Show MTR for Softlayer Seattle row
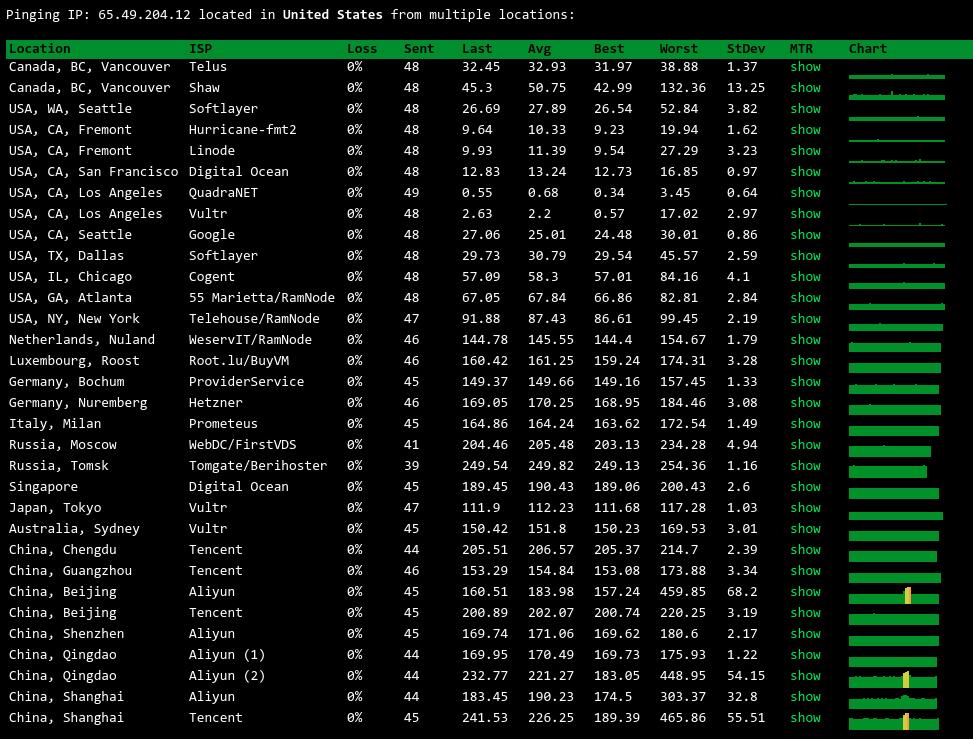 tap(805, 109)
